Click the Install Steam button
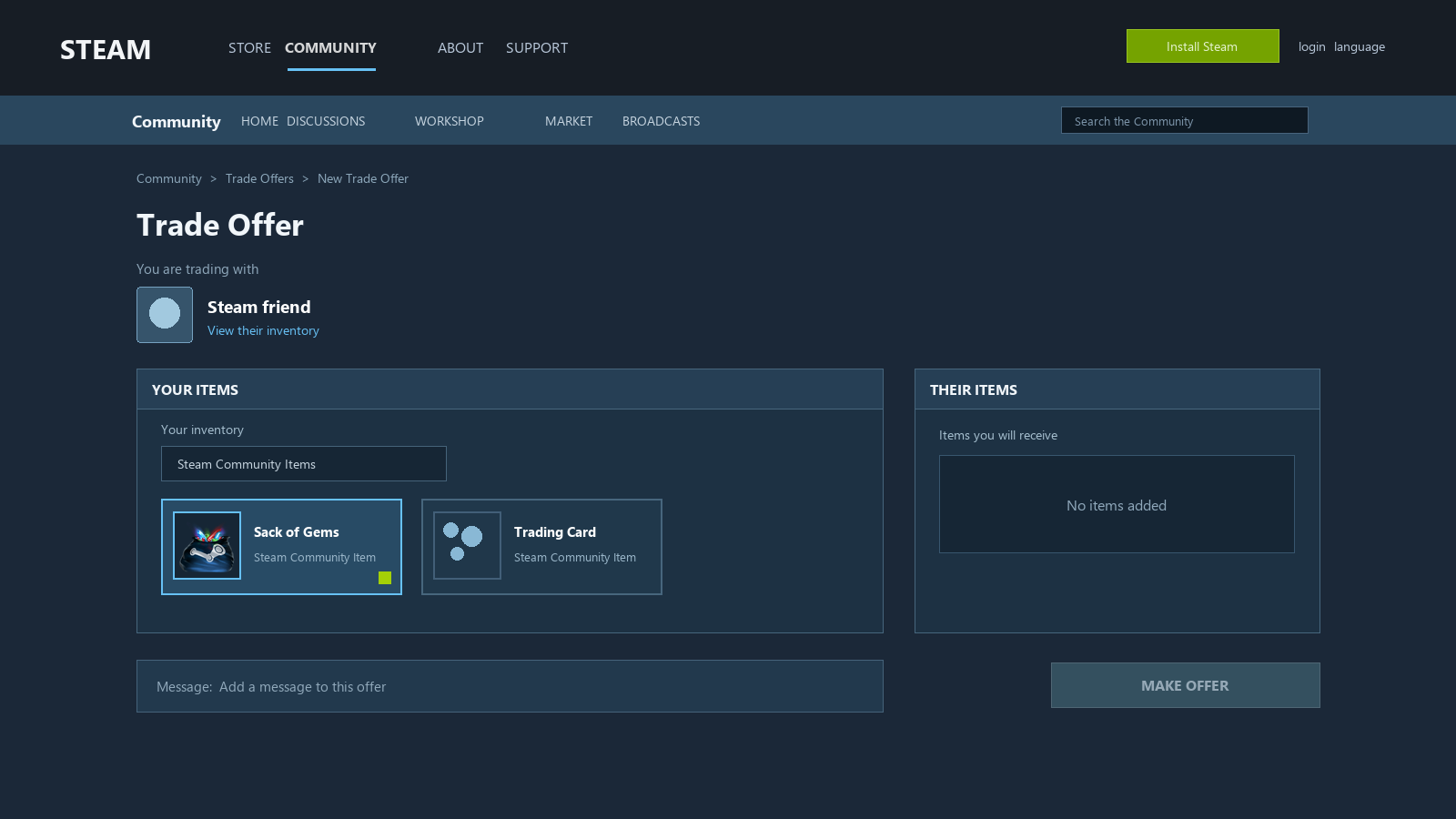1456x819 pixels. (x=1203, y=46)
